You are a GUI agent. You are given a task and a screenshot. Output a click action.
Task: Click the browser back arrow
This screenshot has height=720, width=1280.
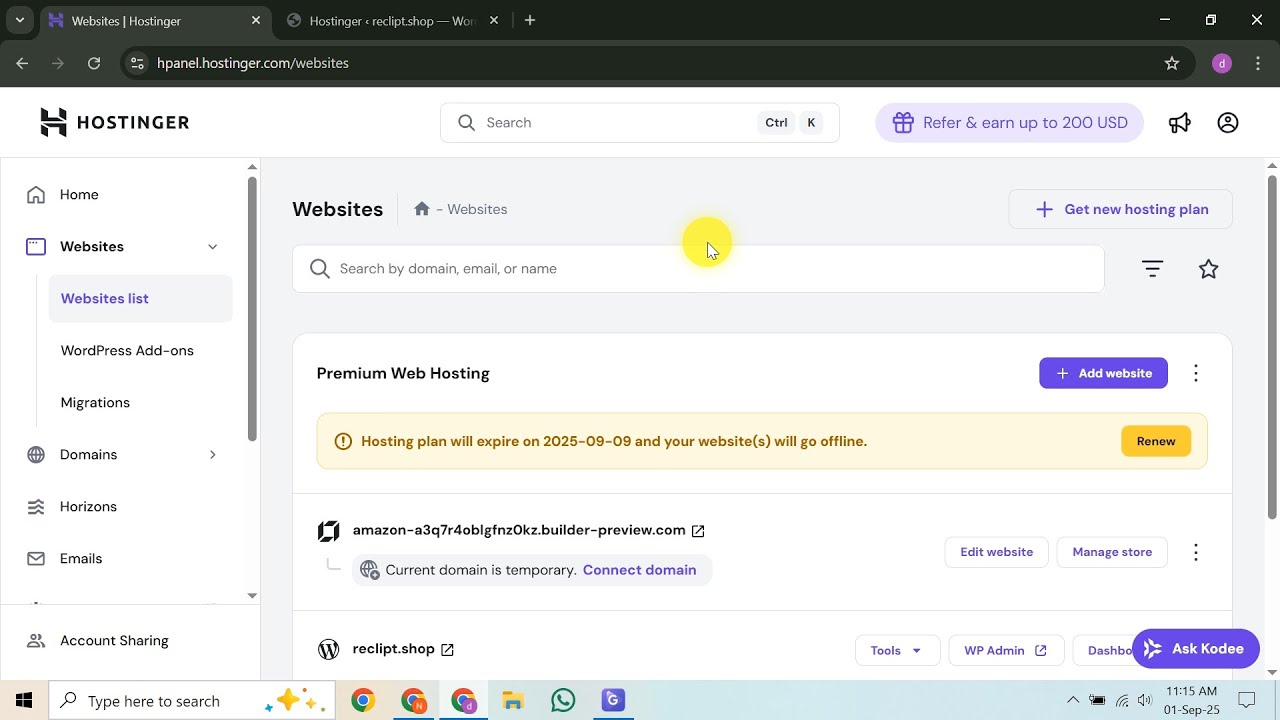(x=23, y=63)
